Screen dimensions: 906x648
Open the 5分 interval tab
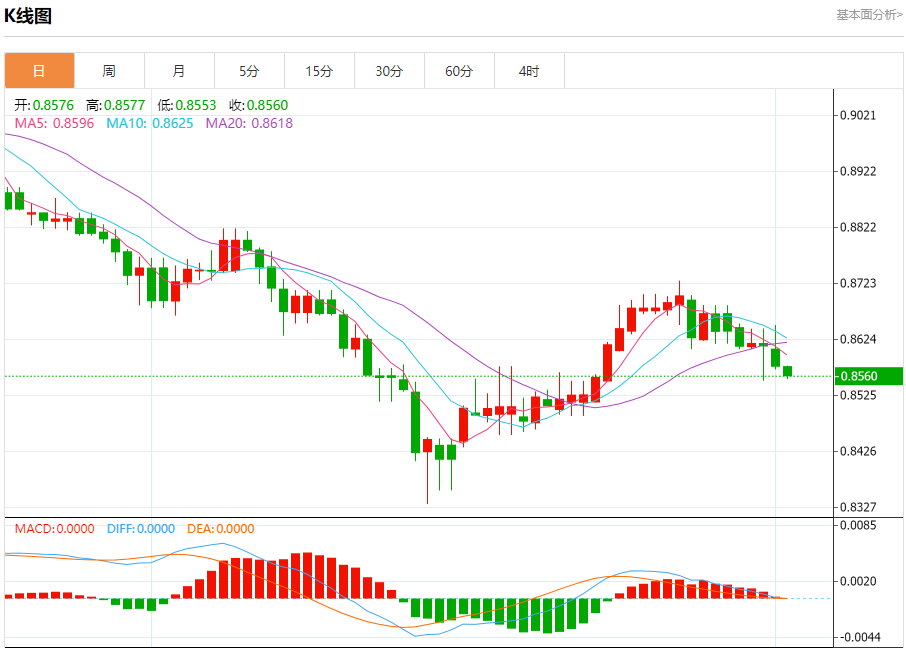tap(249, 71)
